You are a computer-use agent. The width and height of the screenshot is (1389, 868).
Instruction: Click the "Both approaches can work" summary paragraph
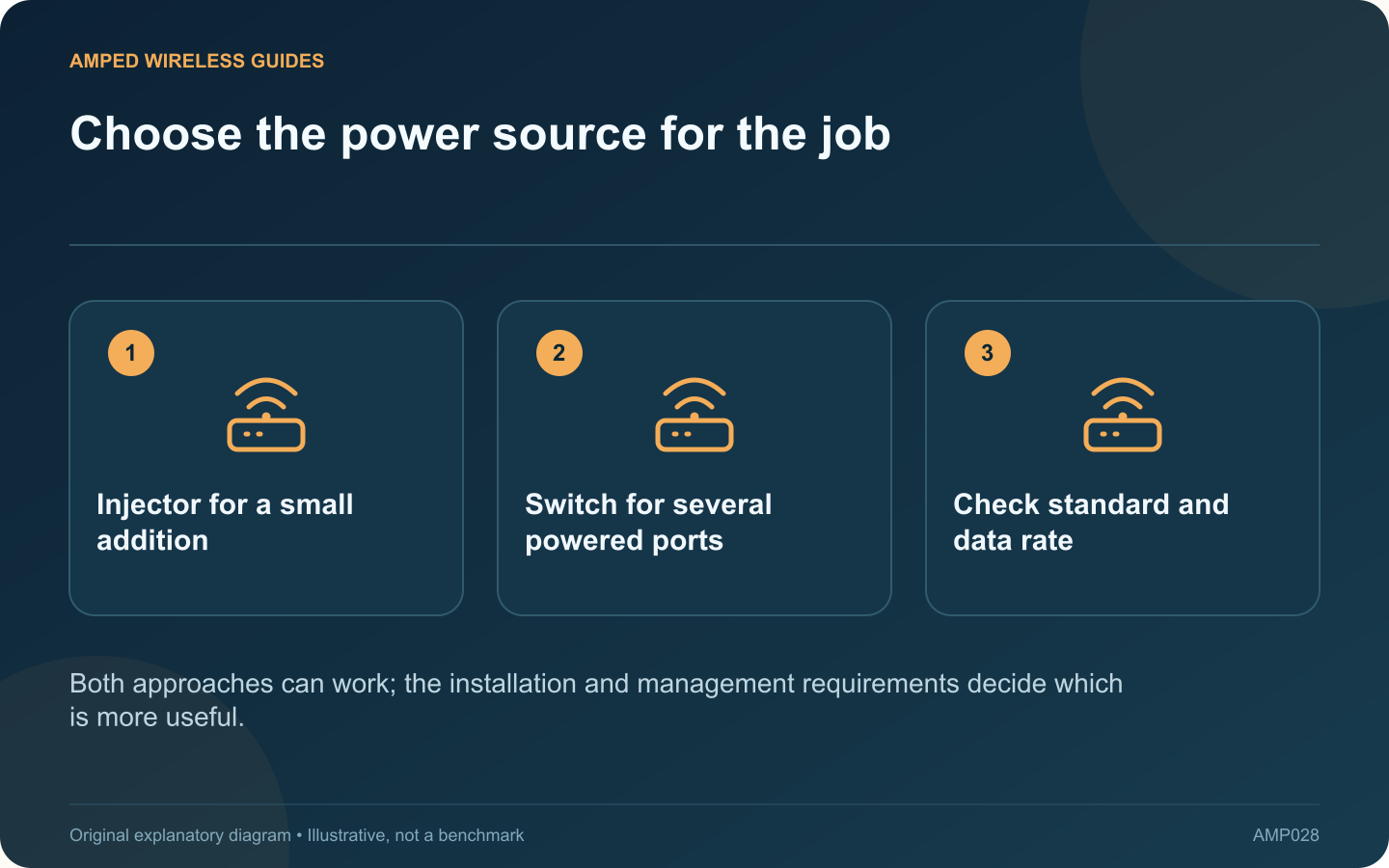[x=596, y=700]
